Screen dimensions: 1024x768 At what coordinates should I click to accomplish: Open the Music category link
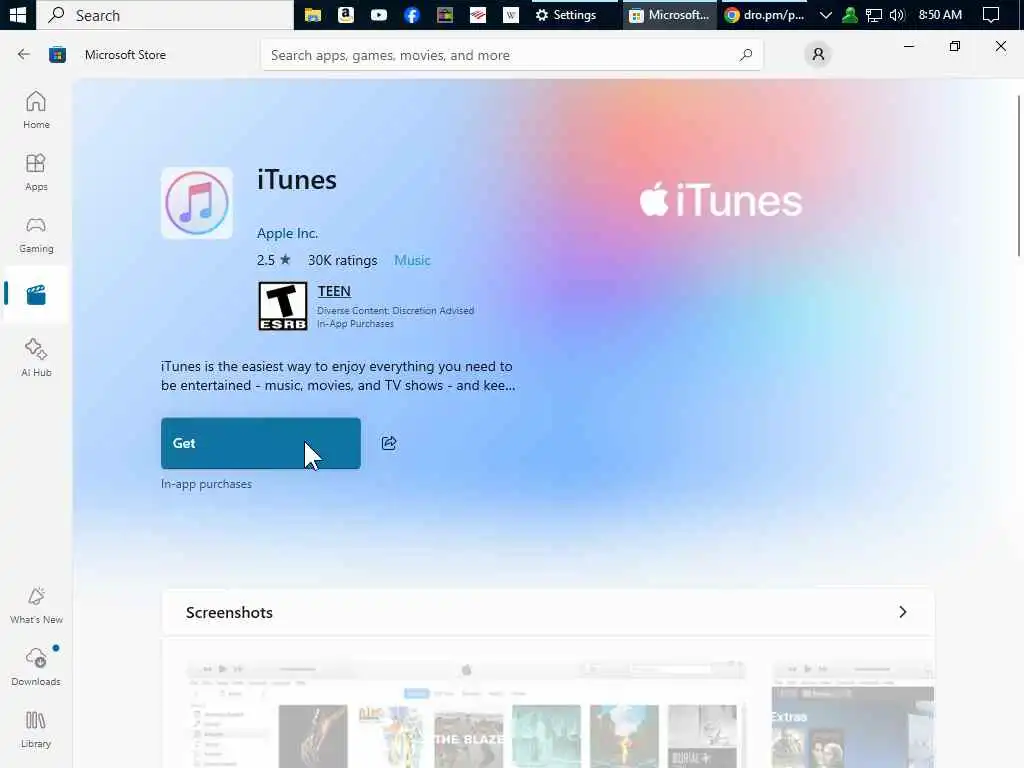412,260
